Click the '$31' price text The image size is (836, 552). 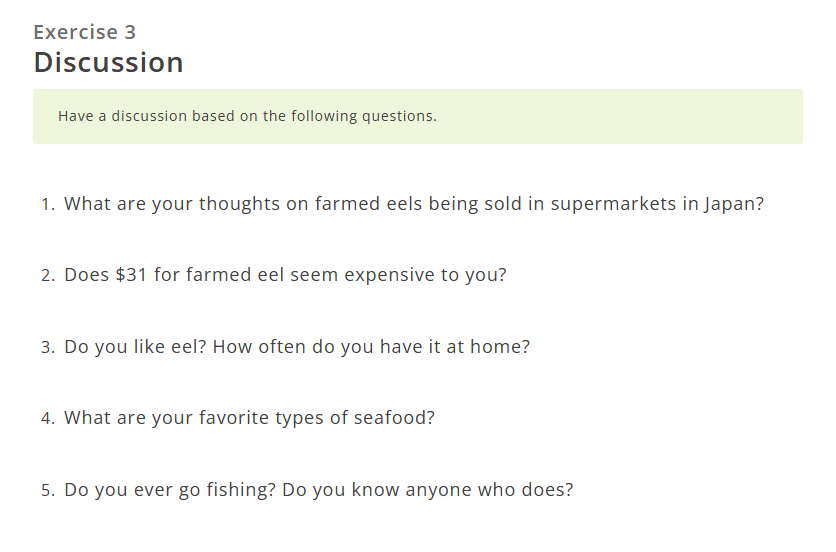click(x=131, y=275)
